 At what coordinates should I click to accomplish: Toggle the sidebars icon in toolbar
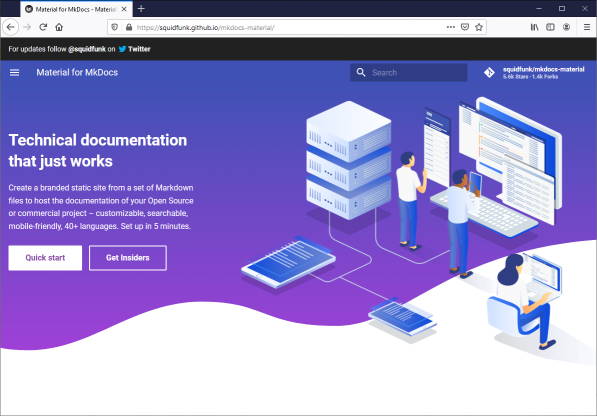click(x=550, y=27)
